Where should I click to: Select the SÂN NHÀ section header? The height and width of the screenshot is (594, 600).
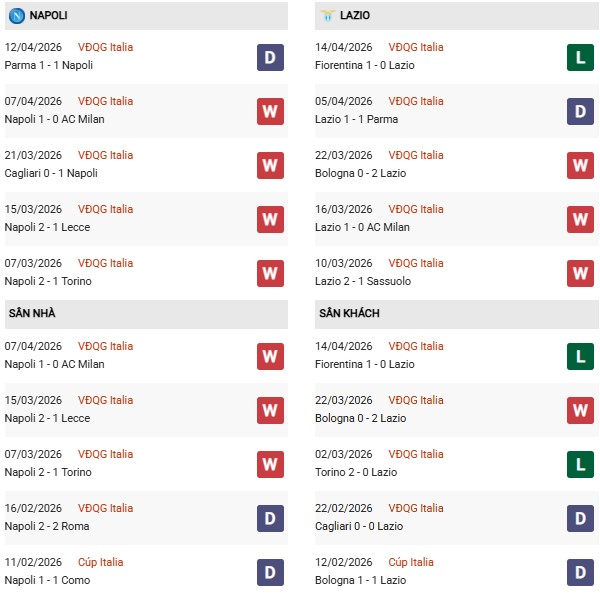(31, 313)
